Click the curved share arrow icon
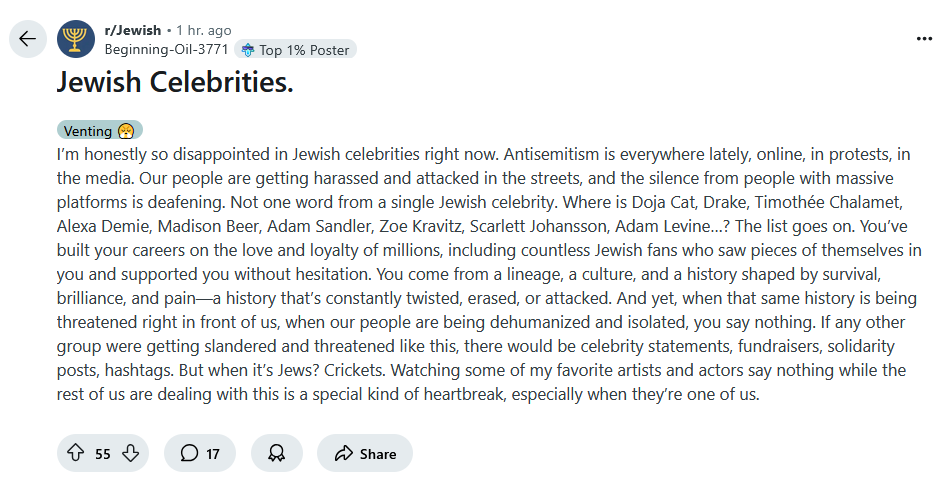950x487 pixels. (x=344, y=453)
